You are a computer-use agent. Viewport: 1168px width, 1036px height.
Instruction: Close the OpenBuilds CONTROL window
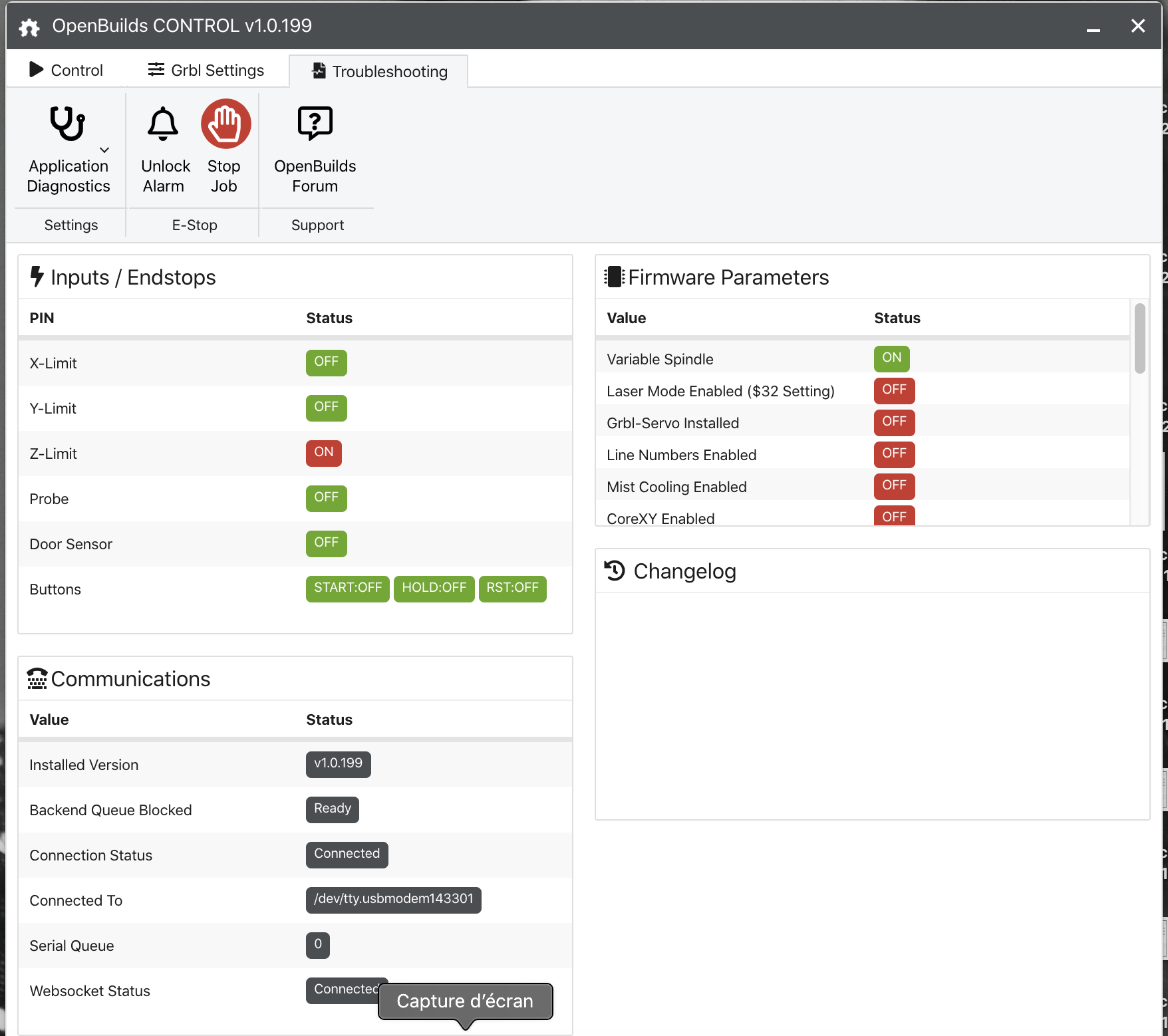pyautogui.click(x=1138, y=26)
